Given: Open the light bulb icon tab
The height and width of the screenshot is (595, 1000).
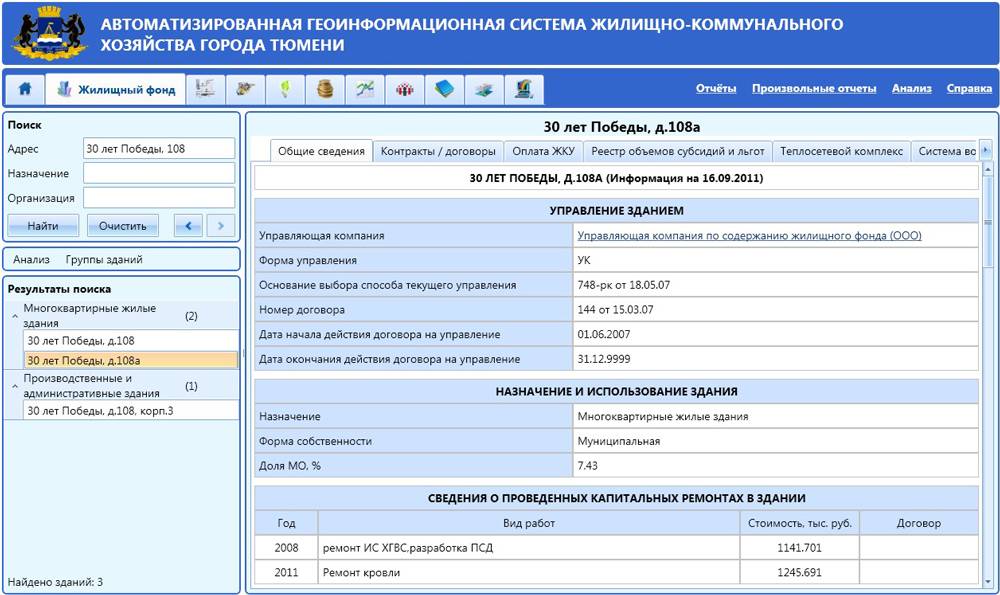Looking at the screenshot, I should coord(285,89).
